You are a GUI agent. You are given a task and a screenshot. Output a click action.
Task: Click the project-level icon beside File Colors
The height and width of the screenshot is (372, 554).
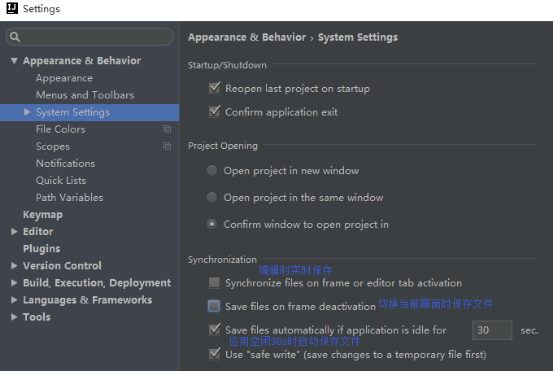pyautogui.click(x=167, y=129)
